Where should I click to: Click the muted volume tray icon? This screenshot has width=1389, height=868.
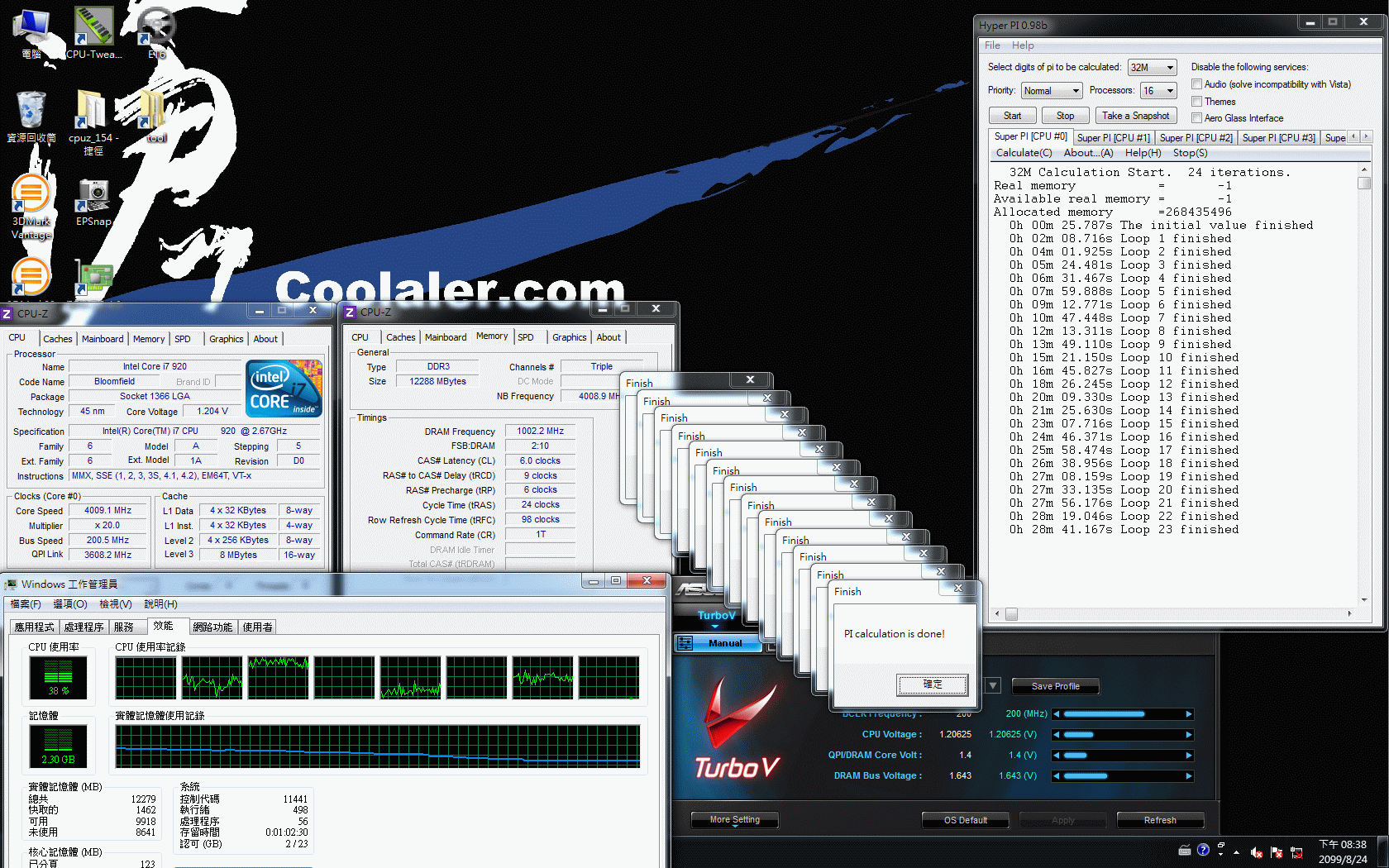1257,852
